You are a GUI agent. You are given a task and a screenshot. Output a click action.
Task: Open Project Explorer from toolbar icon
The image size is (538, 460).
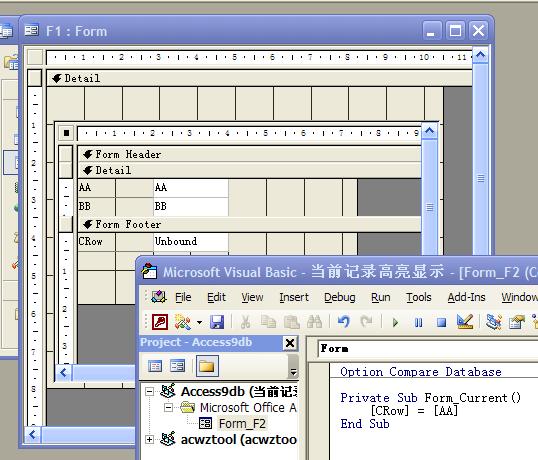coord(494,322)
